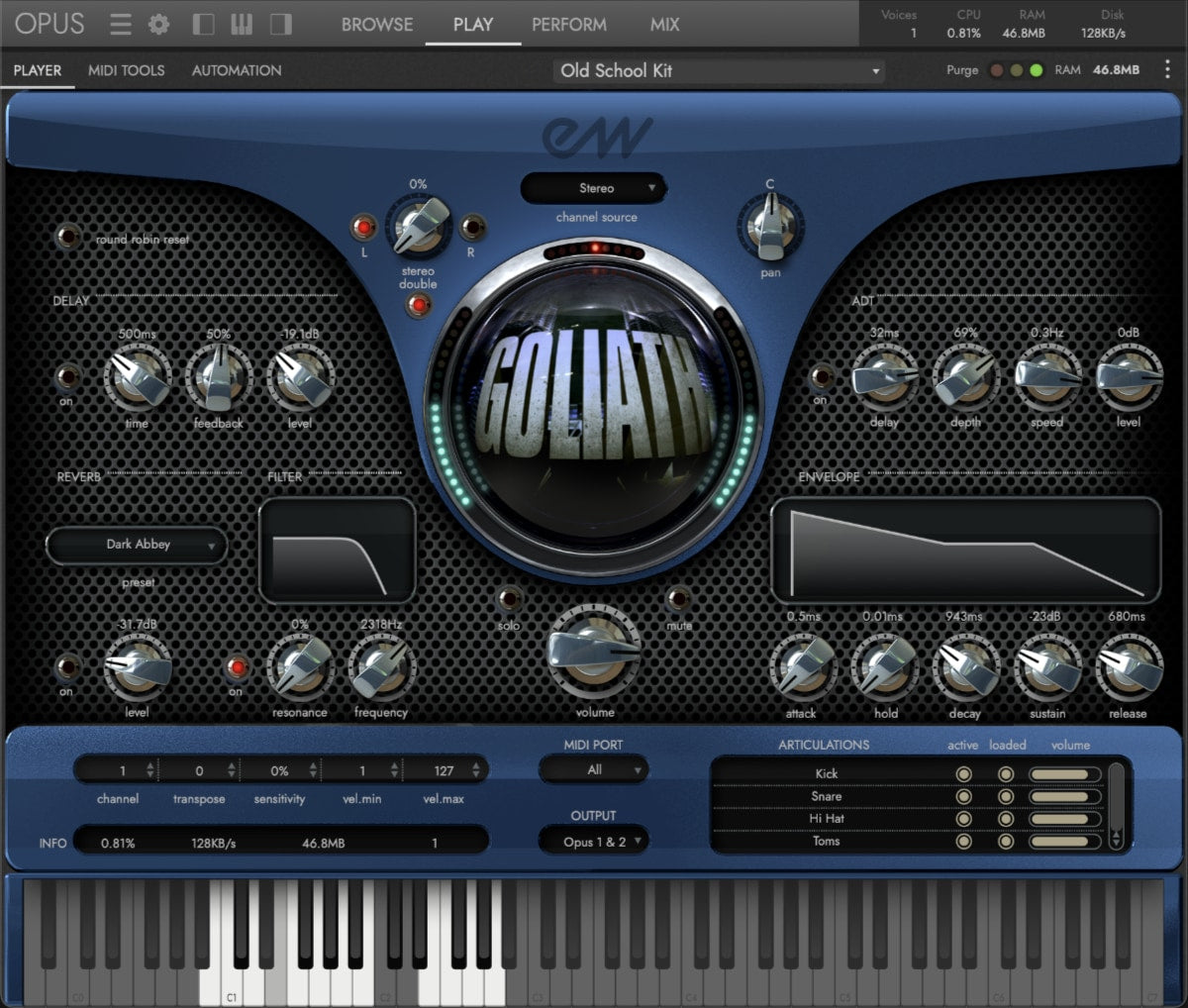Toggle the virtual keyboard panel icon
The width and height of the screenshot is (1188, 1008).
point(242,24)
